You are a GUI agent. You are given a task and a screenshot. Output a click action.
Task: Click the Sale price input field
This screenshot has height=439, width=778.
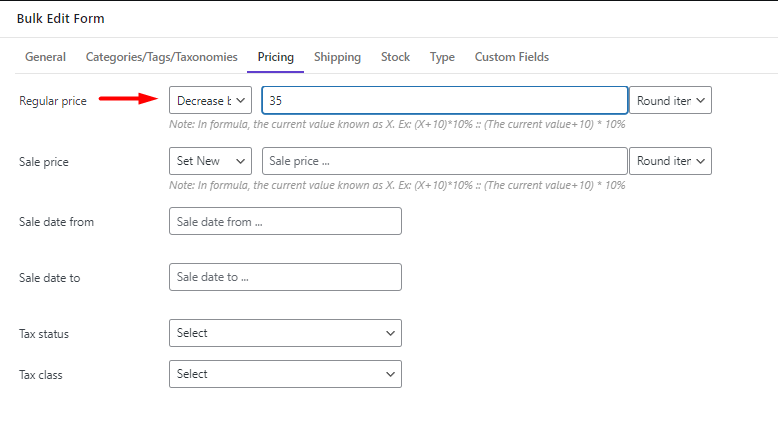[445, 161]
